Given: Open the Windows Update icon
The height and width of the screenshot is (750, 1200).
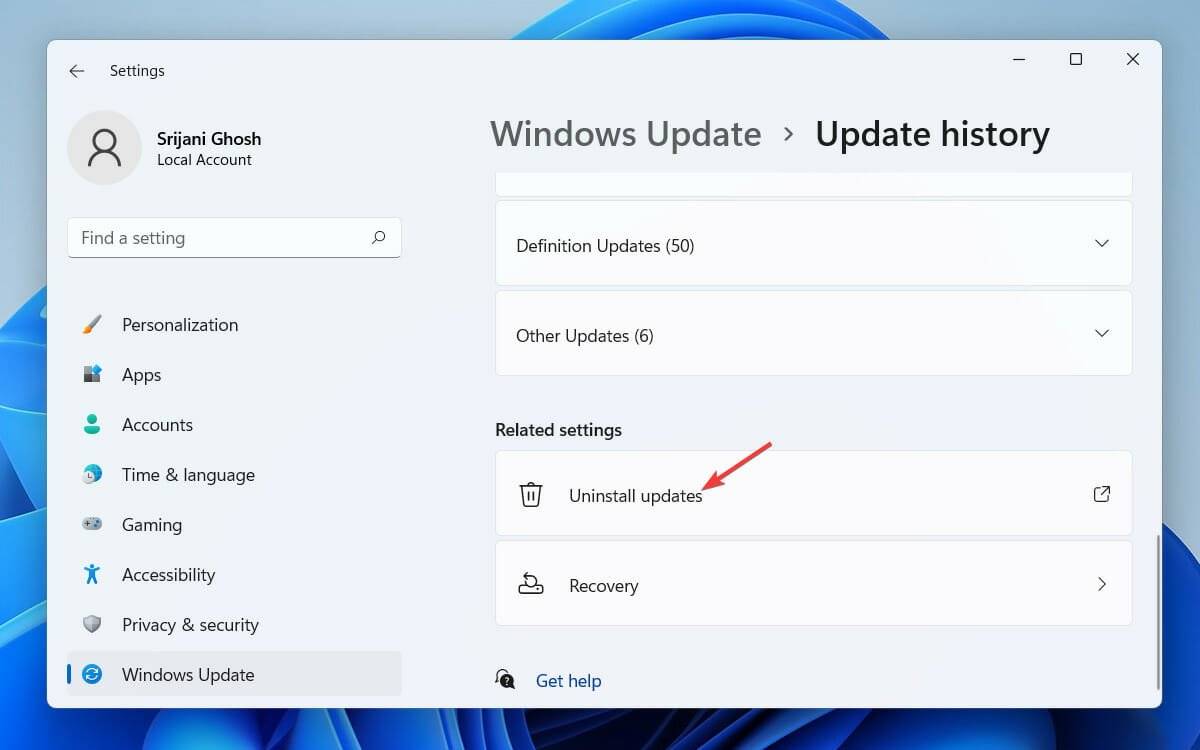Looking at the screenshot, I should [x=93, y=674].
